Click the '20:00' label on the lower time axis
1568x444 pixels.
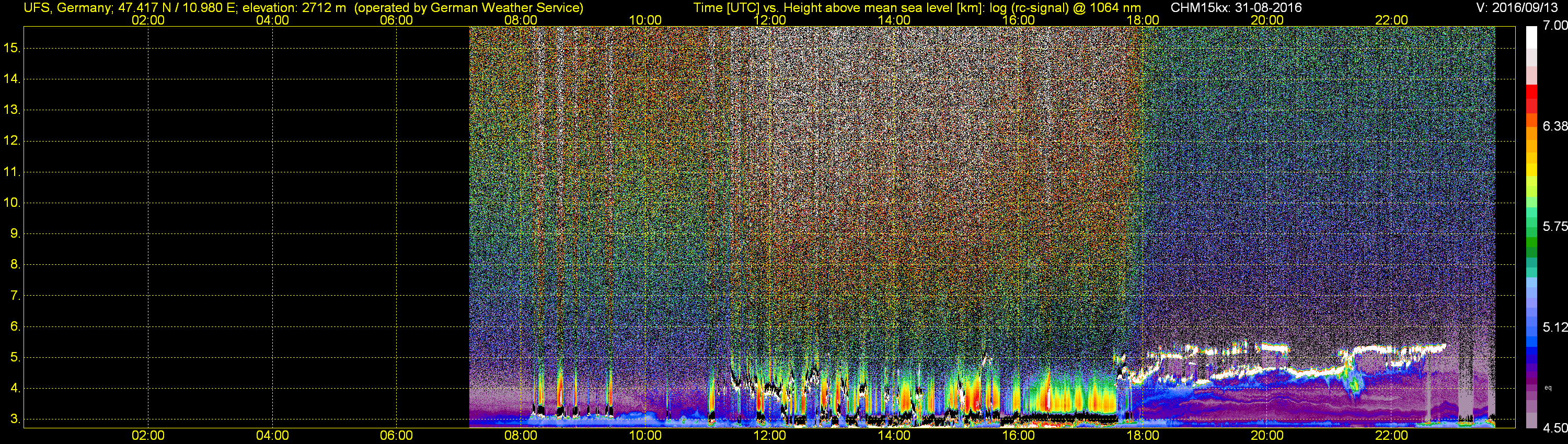[x=1267, y=436]
